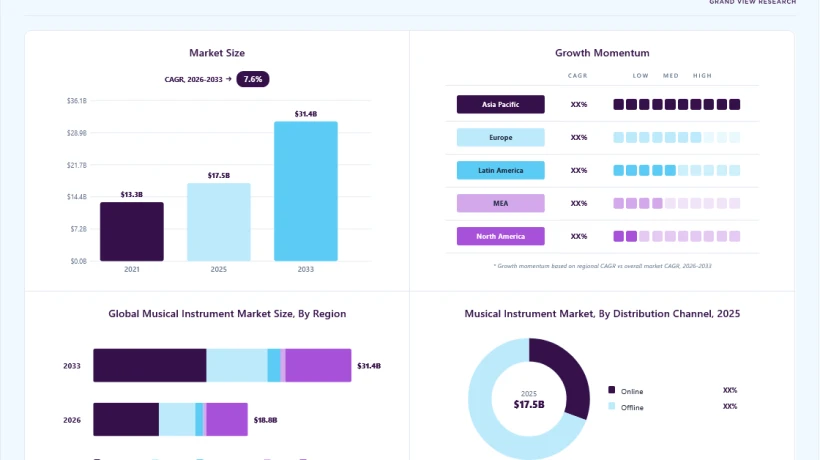The width and height of the screenshot is (820, 460).
Task: Click the "$7.2B" y-axis label
Action: tap(78, 229)
